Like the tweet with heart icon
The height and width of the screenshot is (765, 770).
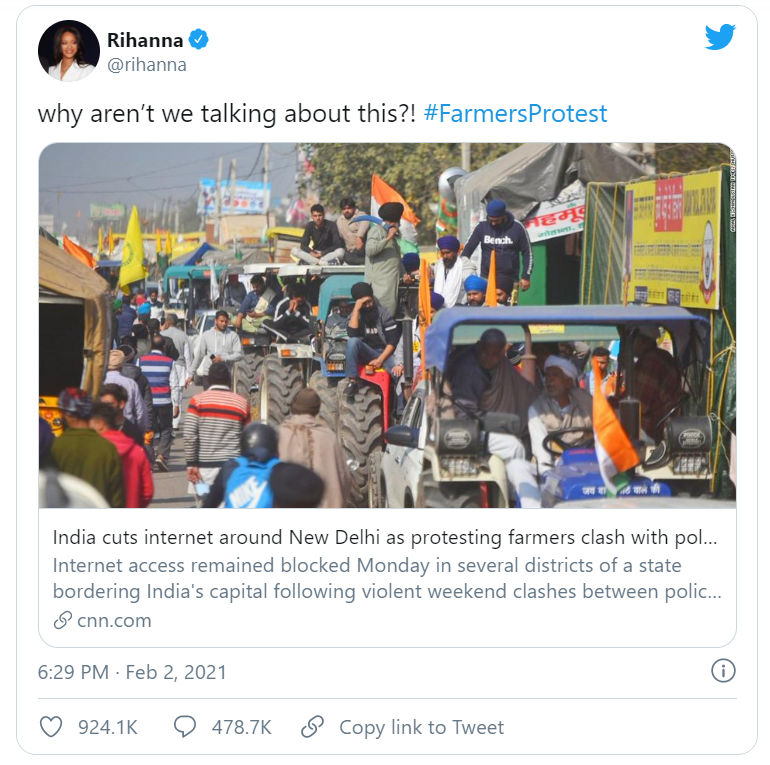(x=51, y=727)
